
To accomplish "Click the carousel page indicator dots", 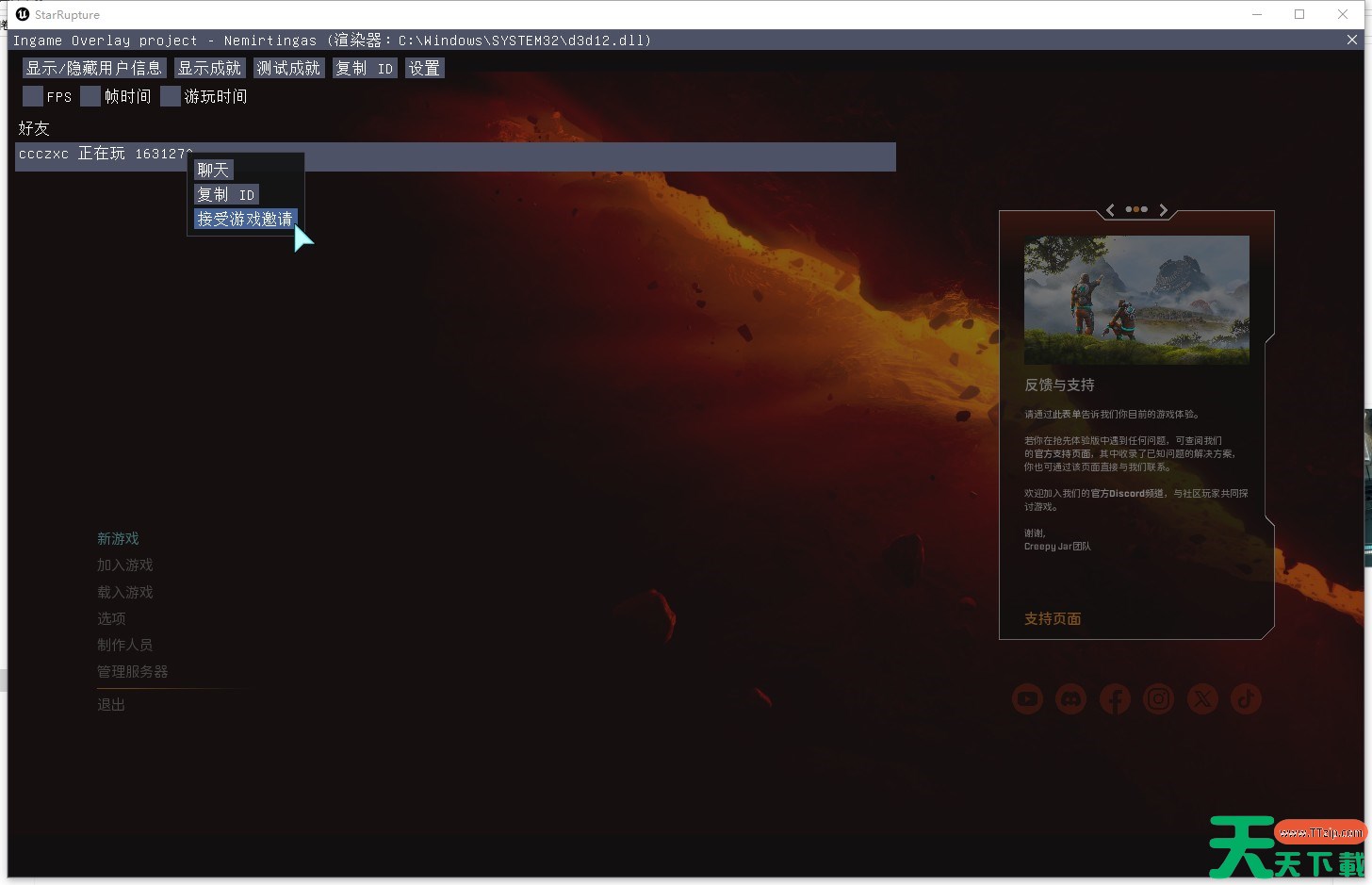I will [1136, 209].
